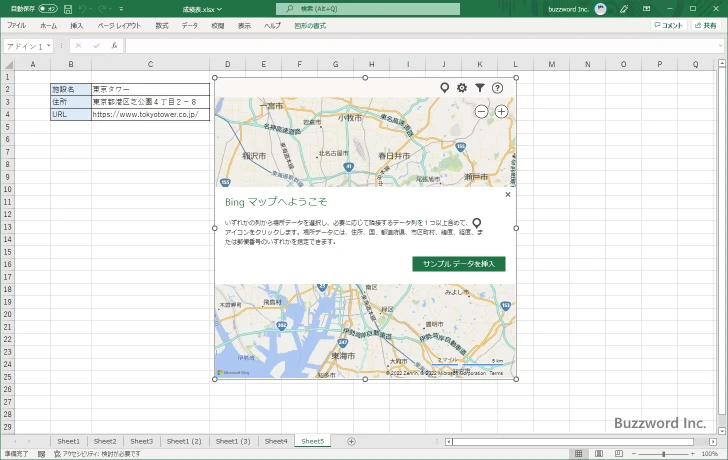
Task: Switch to Sheet1 (2) tab
Action: pos(184,441)
